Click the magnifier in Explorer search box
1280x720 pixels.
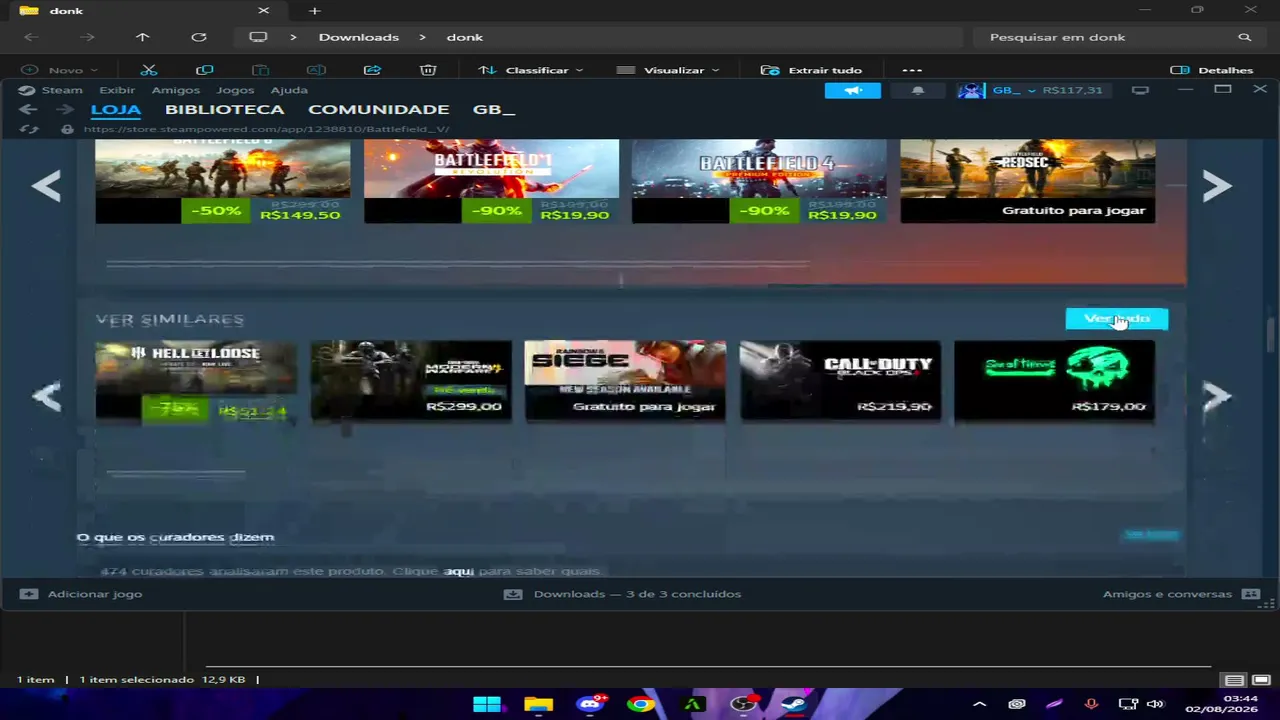click(1245, 37)
